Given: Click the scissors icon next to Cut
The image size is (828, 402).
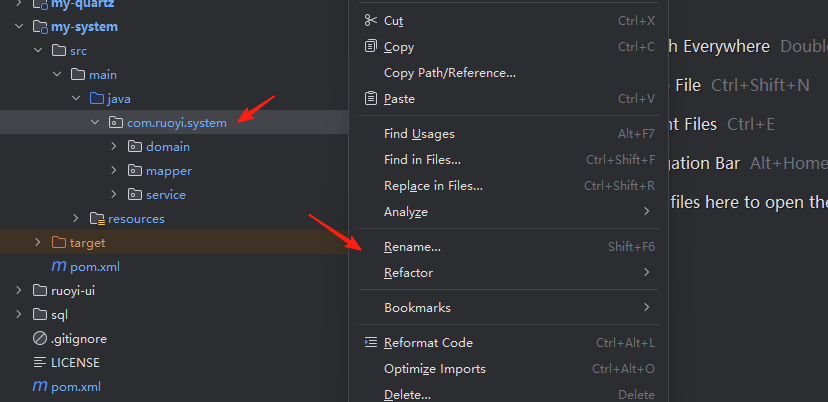Looking at the screenshot, I should (371, 20).
